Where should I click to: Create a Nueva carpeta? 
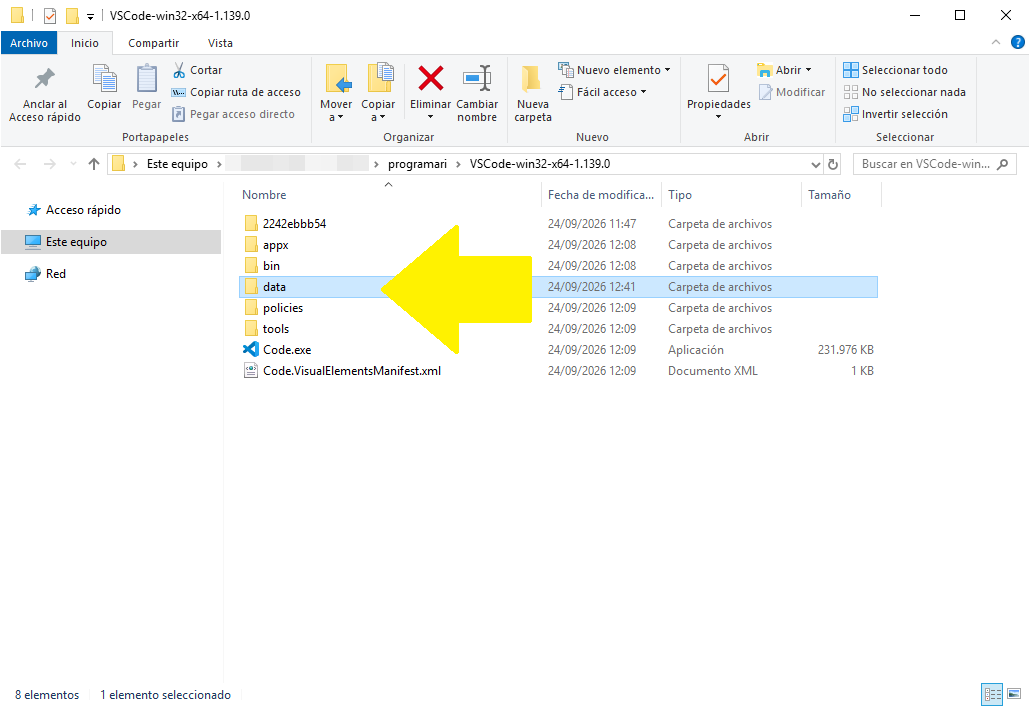(533, 94)
